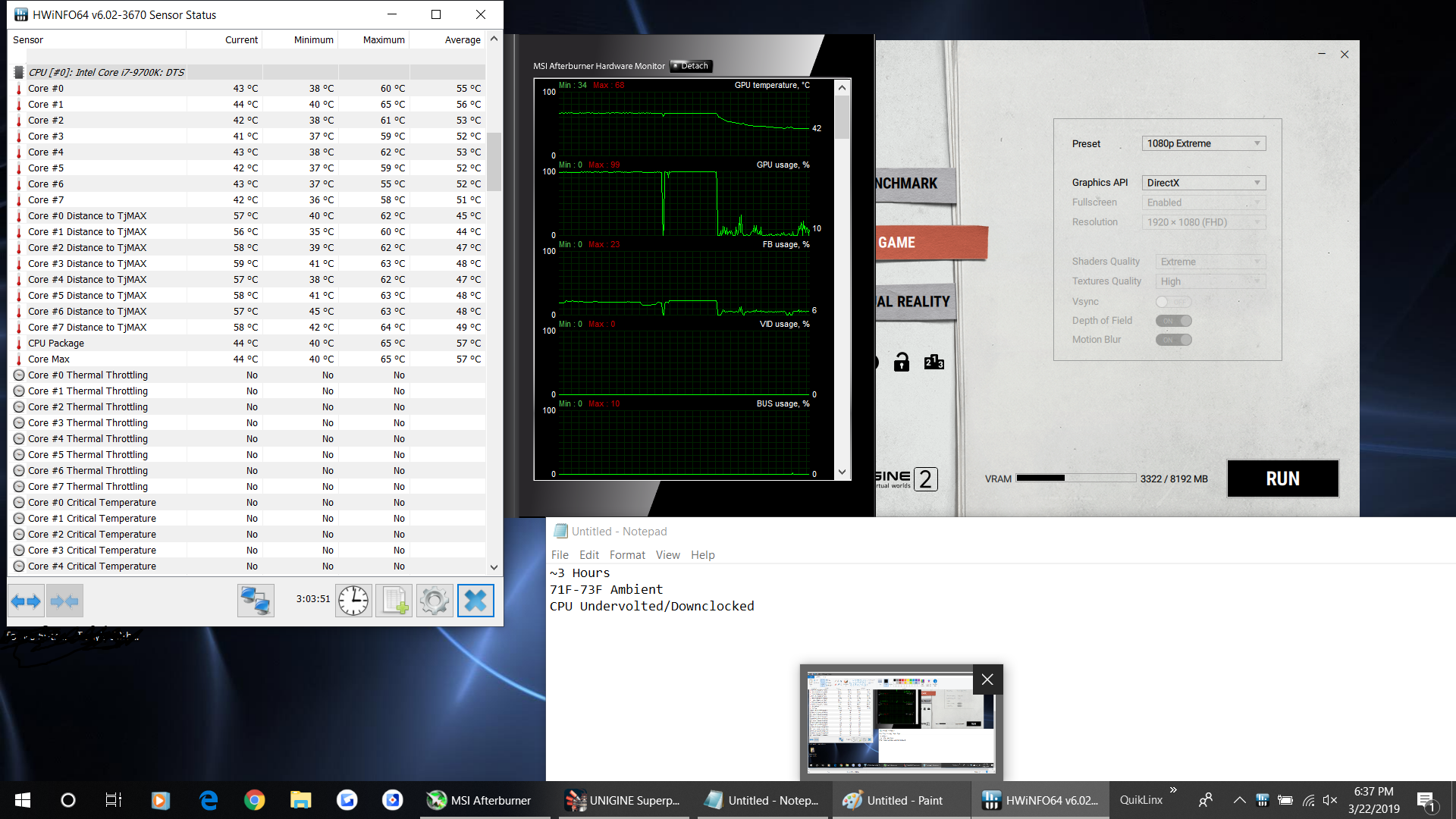This screenshot has width=1456, height=819.
Task: Reset the HWiNFO clock timer
Action: pyautogui.click(x=353, y=601)
